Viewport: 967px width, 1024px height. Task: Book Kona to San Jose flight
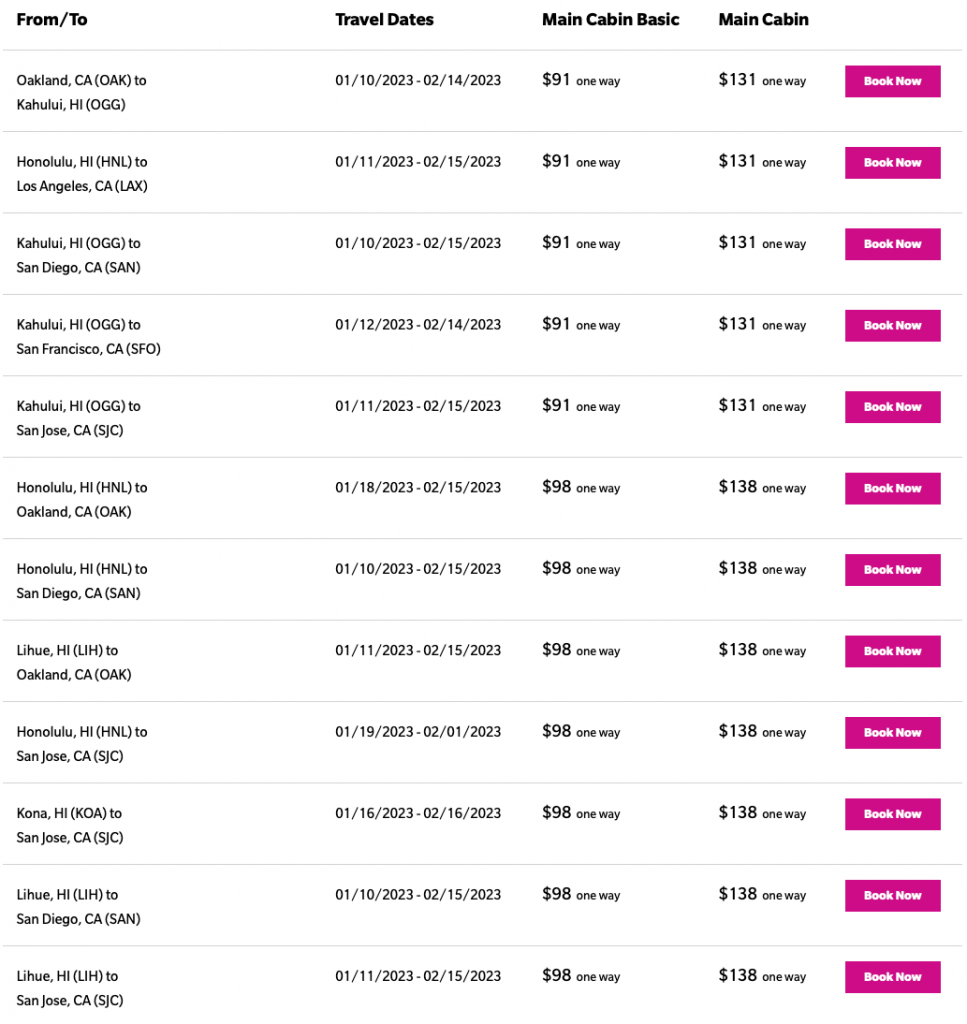coord(892,814)
